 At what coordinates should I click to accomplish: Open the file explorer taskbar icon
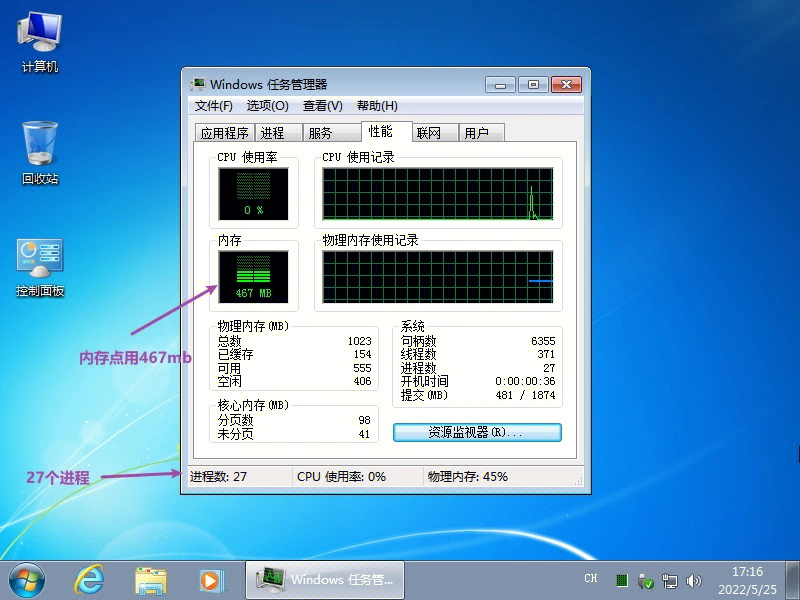151,581
